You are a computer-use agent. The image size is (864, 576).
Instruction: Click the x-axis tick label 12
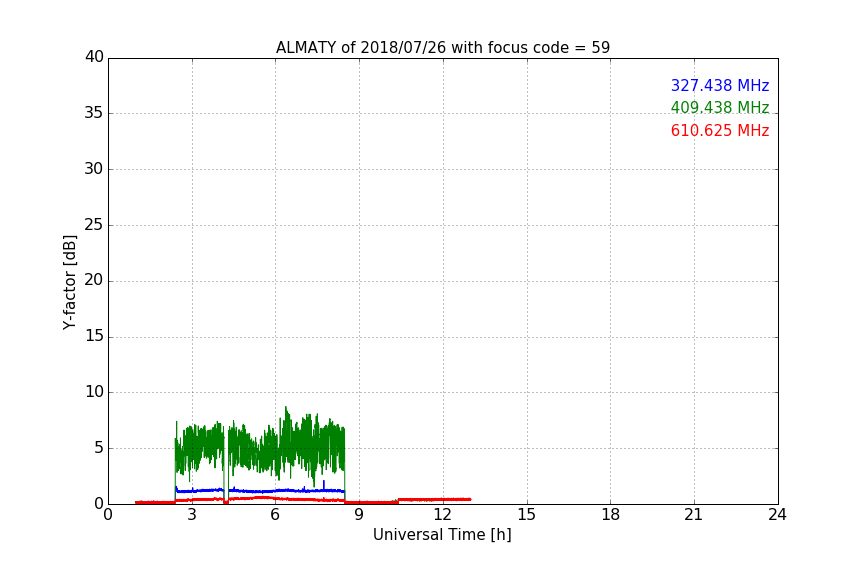[442, 515]
